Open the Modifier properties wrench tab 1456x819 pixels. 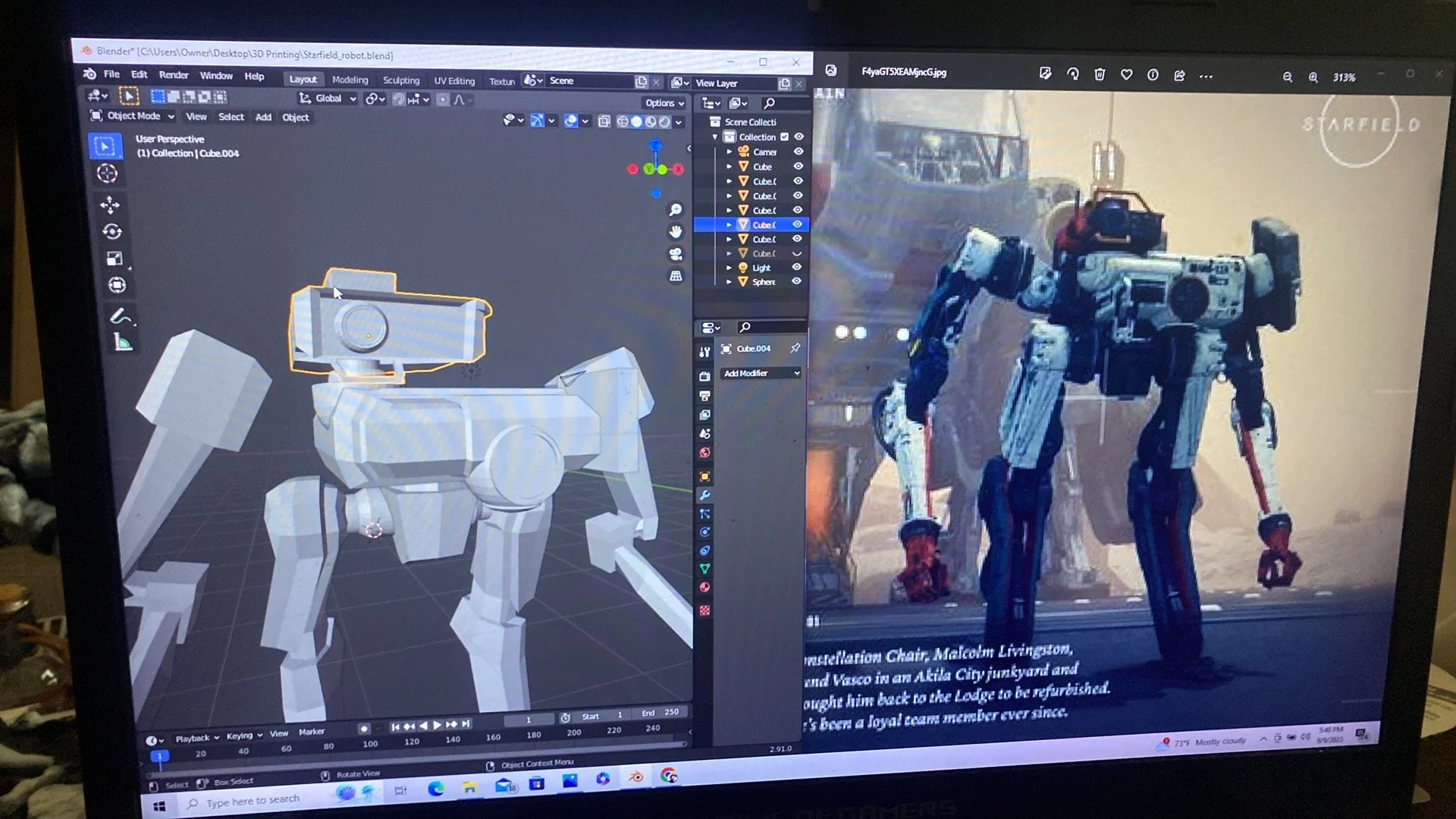click(x=704, y=495)
